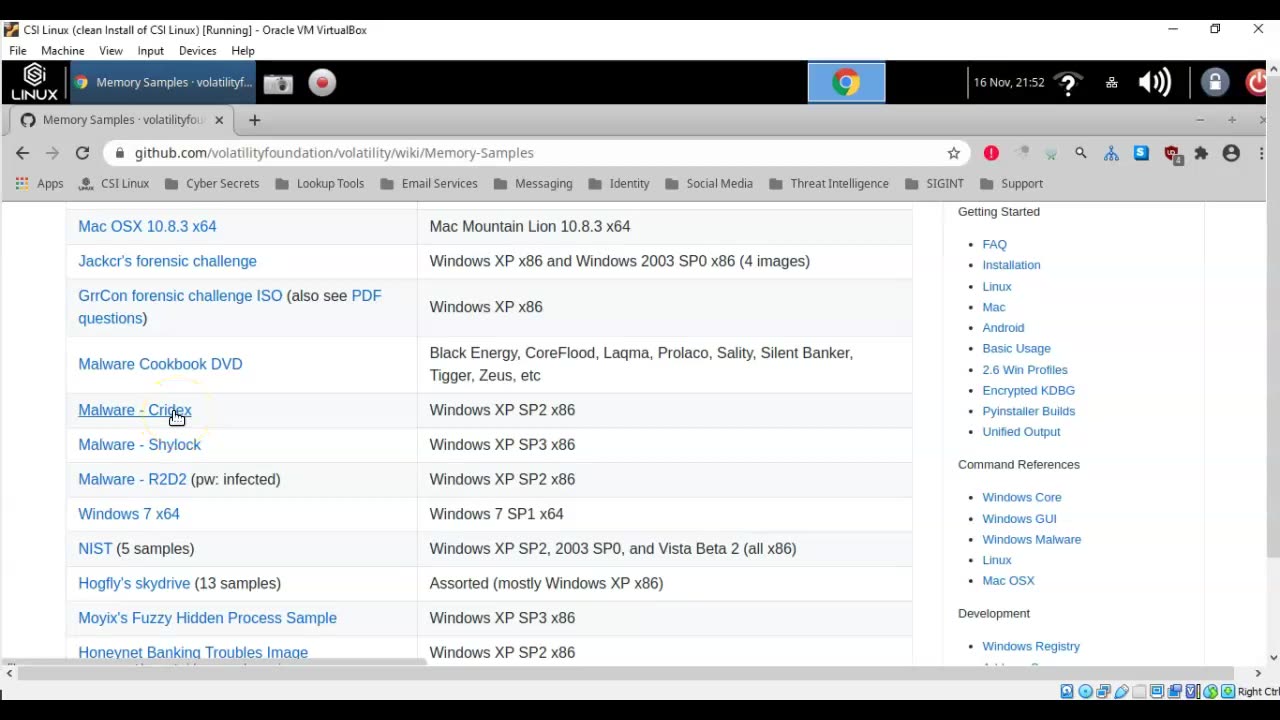Open the Chrome three-dot menu

(x=1262, y=153)
